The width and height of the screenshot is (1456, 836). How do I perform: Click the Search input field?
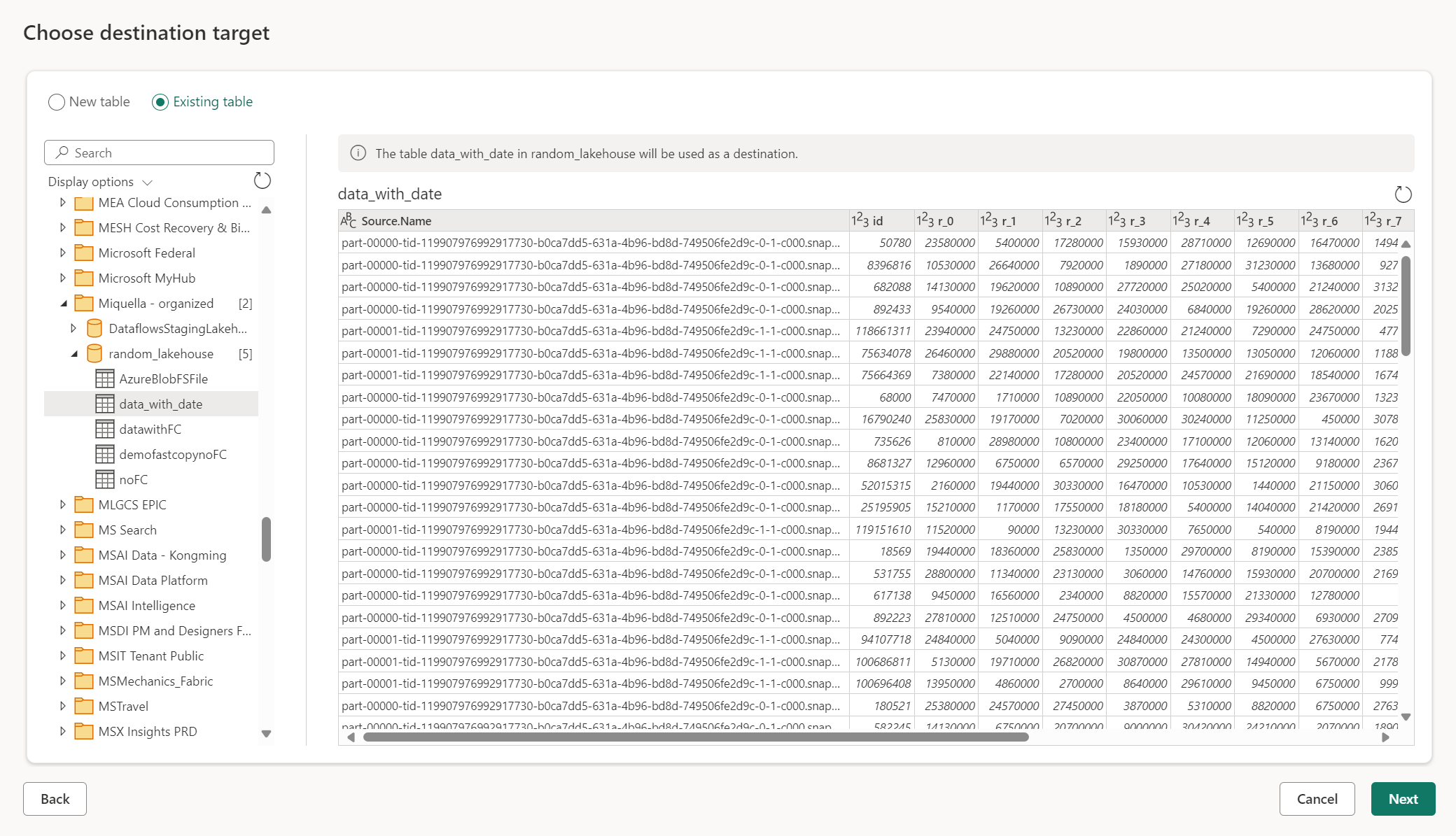pos(159,152)
